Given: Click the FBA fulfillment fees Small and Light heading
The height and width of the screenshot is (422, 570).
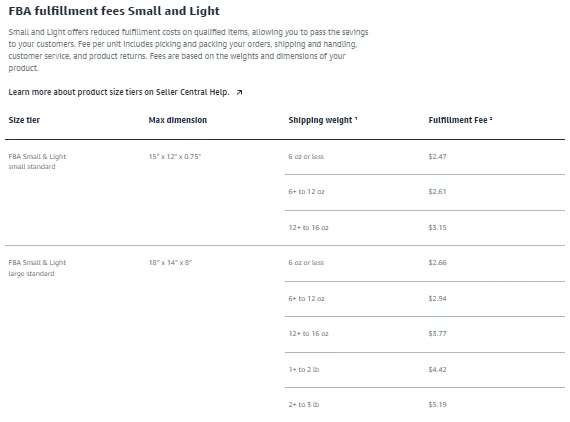Looking at the screenshot, I should click(114, 11).
